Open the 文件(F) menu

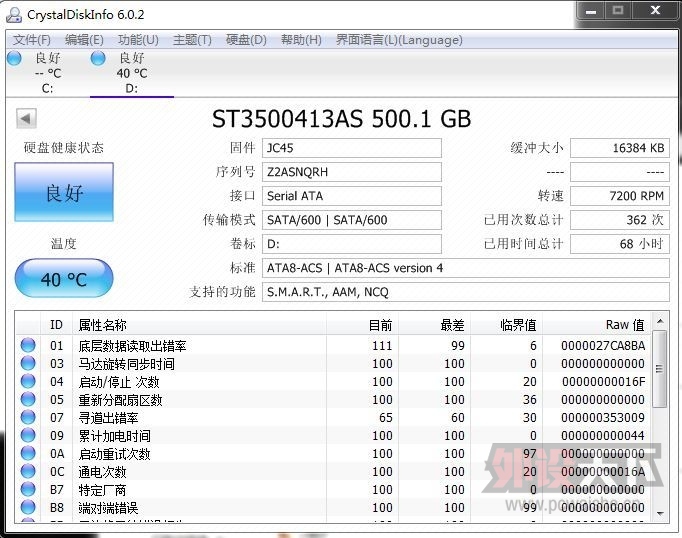32,40
